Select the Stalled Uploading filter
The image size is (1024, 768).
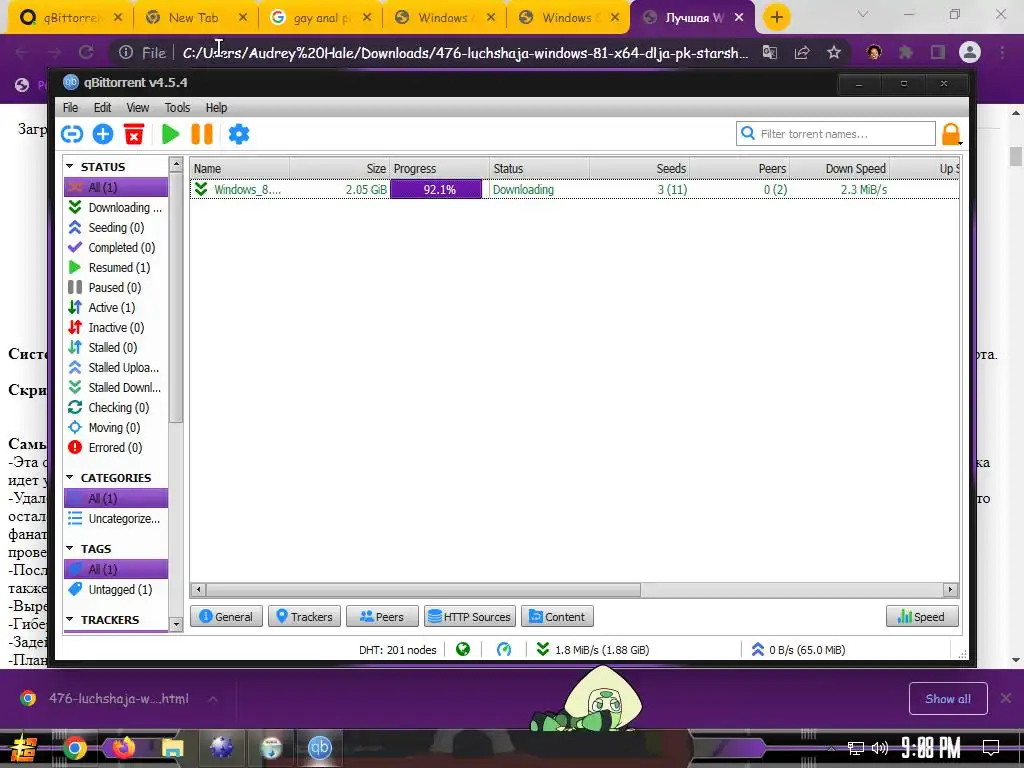tap(116, 368)
